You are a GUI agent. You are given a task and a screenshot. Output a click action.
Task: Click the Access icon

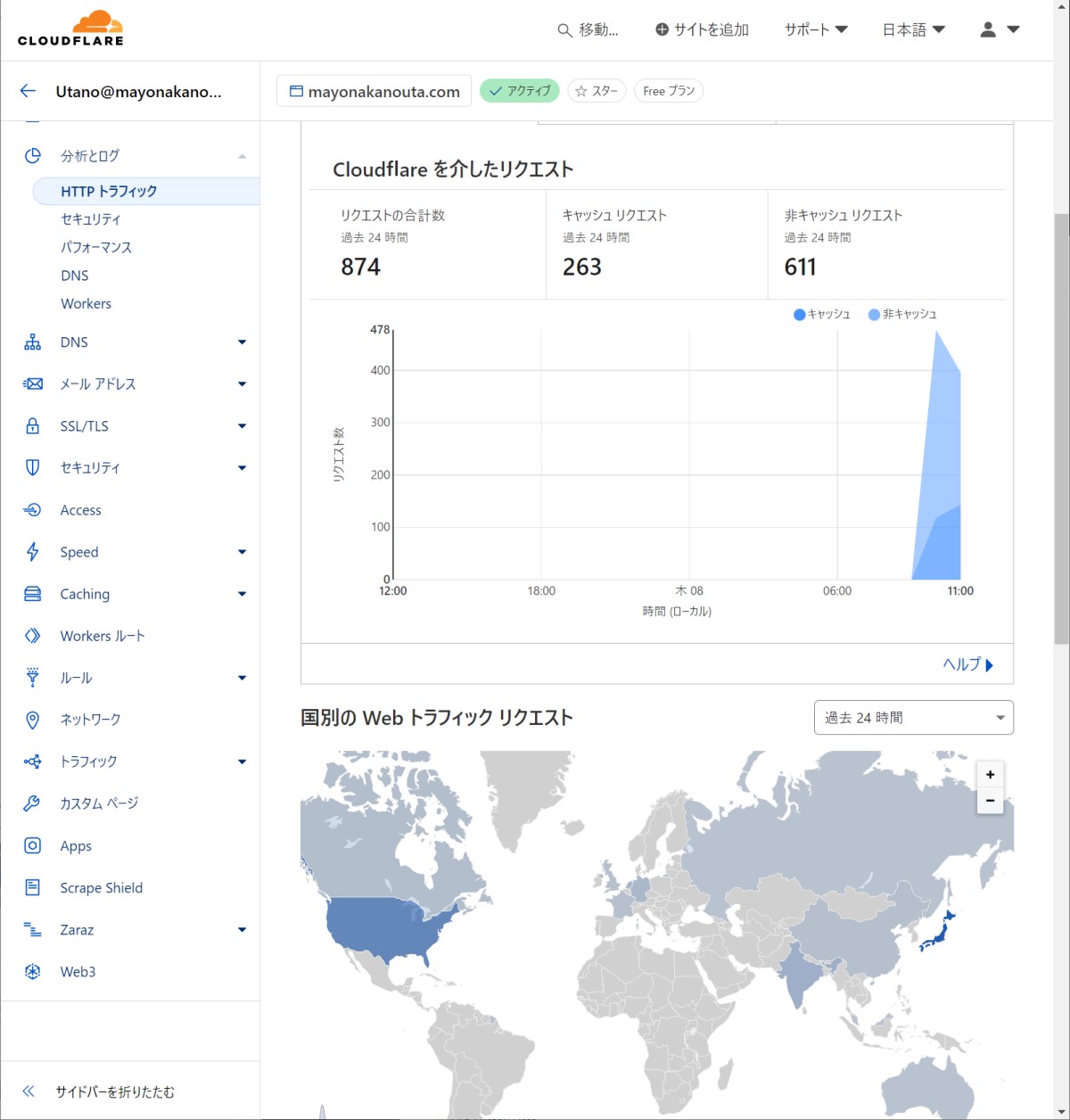click(33, 510)
